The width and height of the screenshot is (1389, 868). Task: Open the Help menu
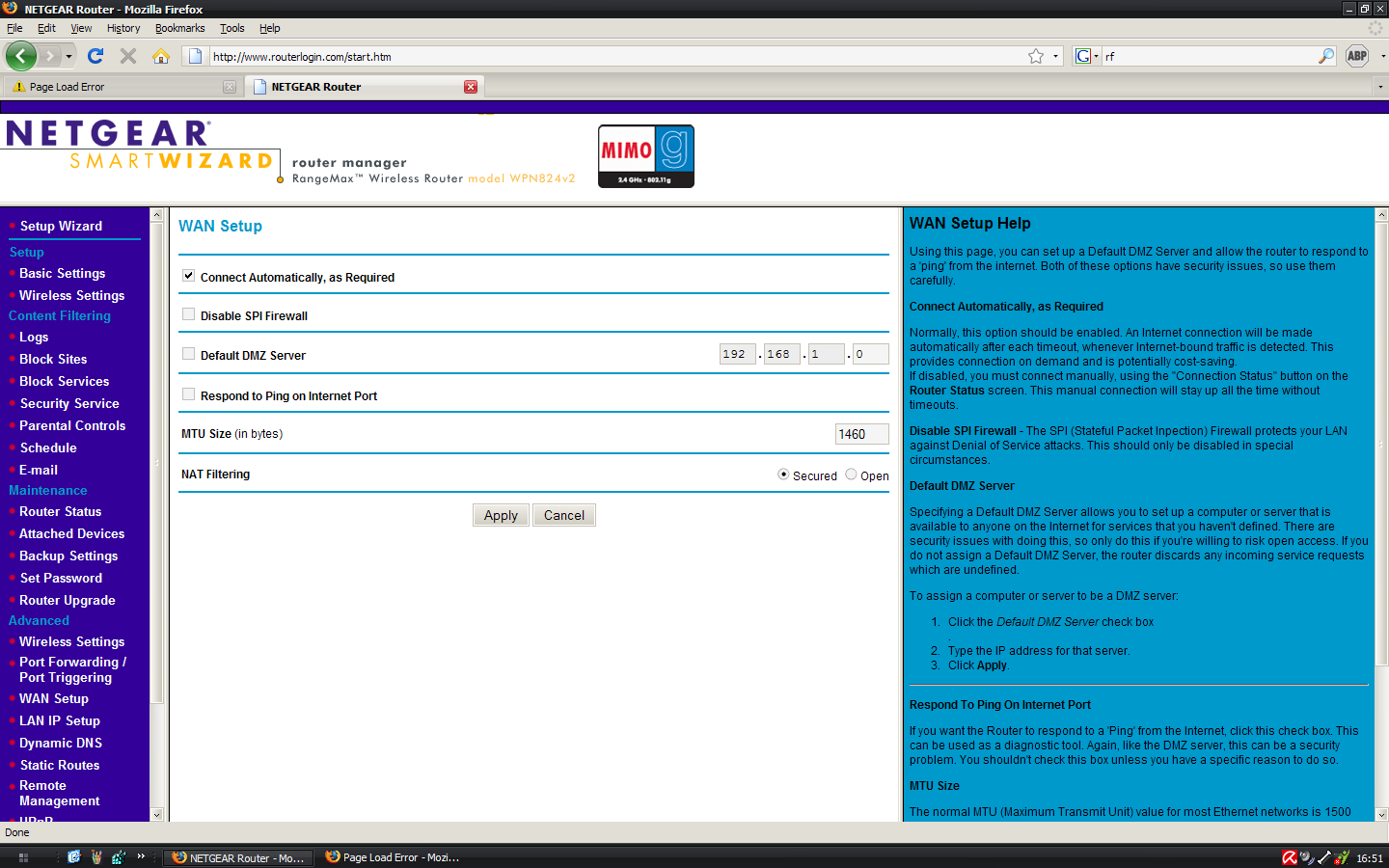(270, 28)
